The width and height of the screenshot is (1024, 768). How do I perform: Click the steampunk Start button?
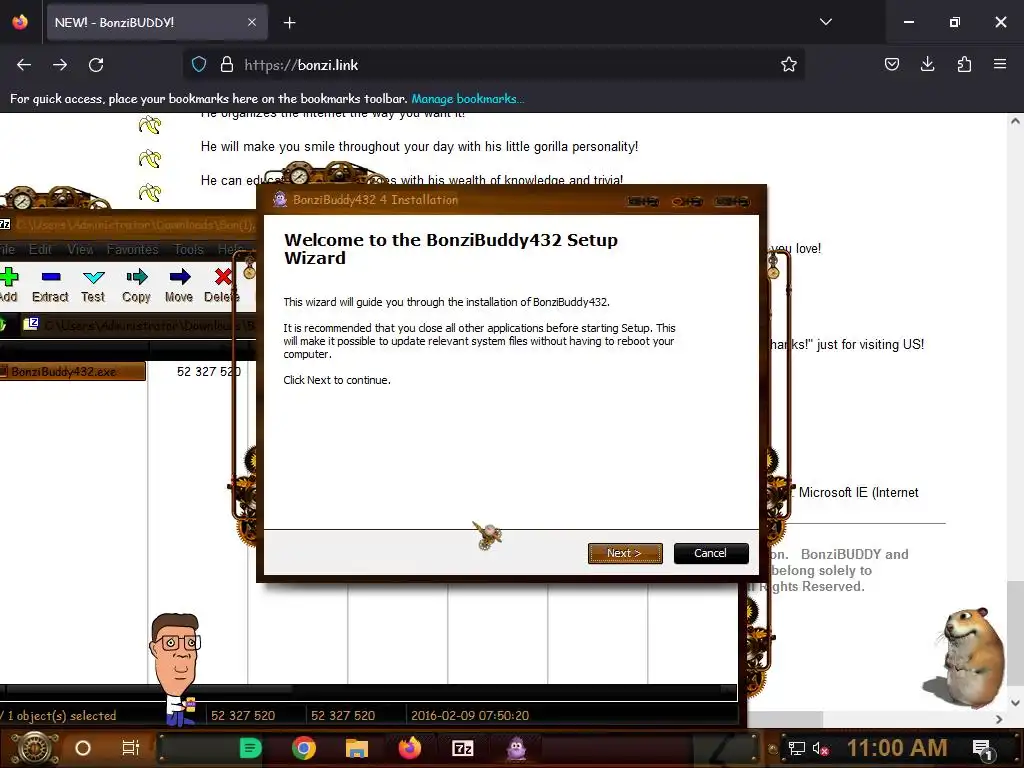click(x=36, y=748)
